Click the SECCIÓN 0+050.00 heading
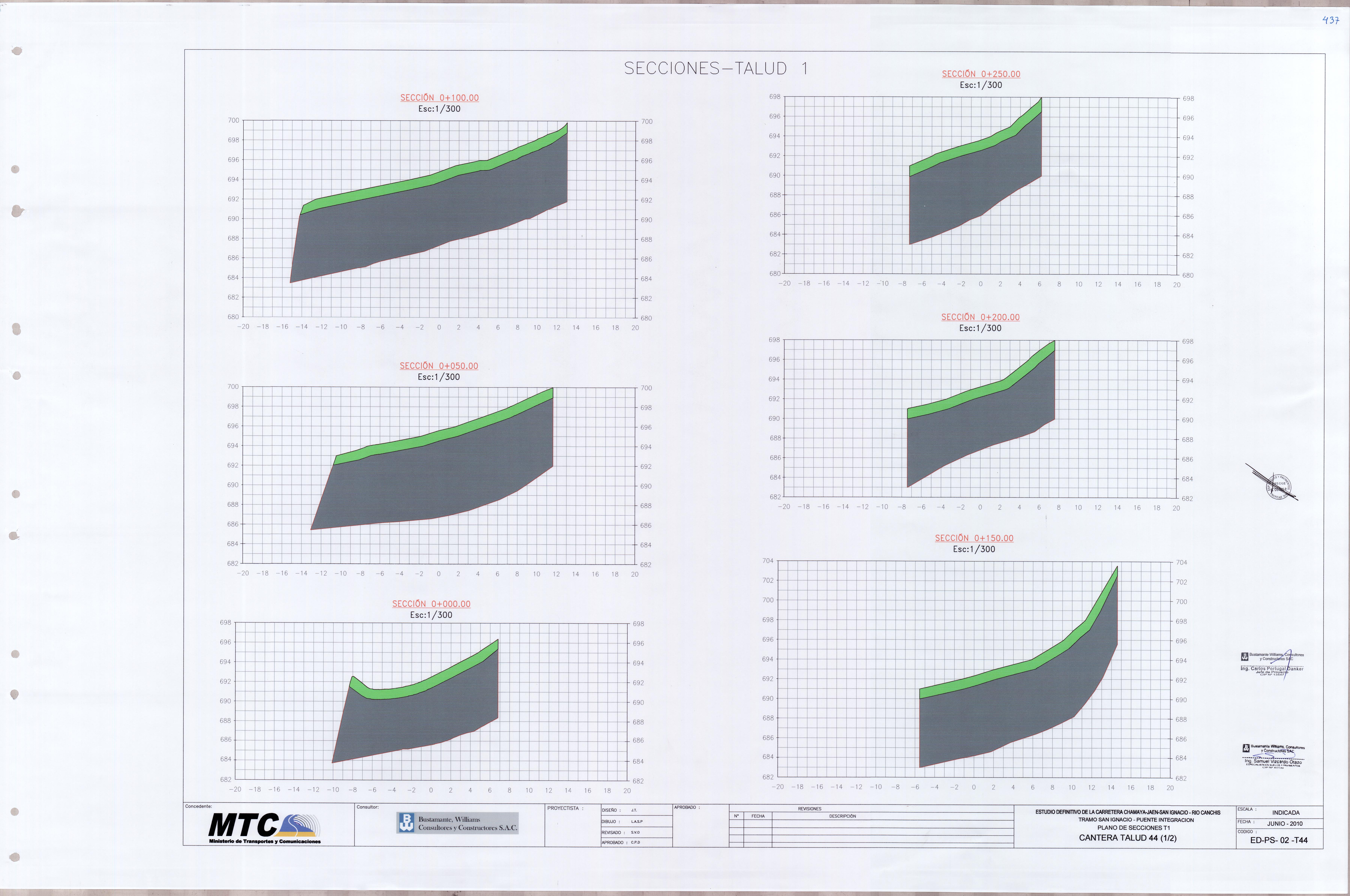Screen dimensions: 1350x896 [439, 366]
